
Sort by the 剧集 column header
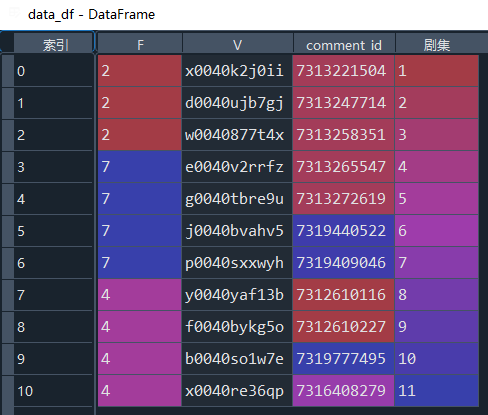pos(437,44)
